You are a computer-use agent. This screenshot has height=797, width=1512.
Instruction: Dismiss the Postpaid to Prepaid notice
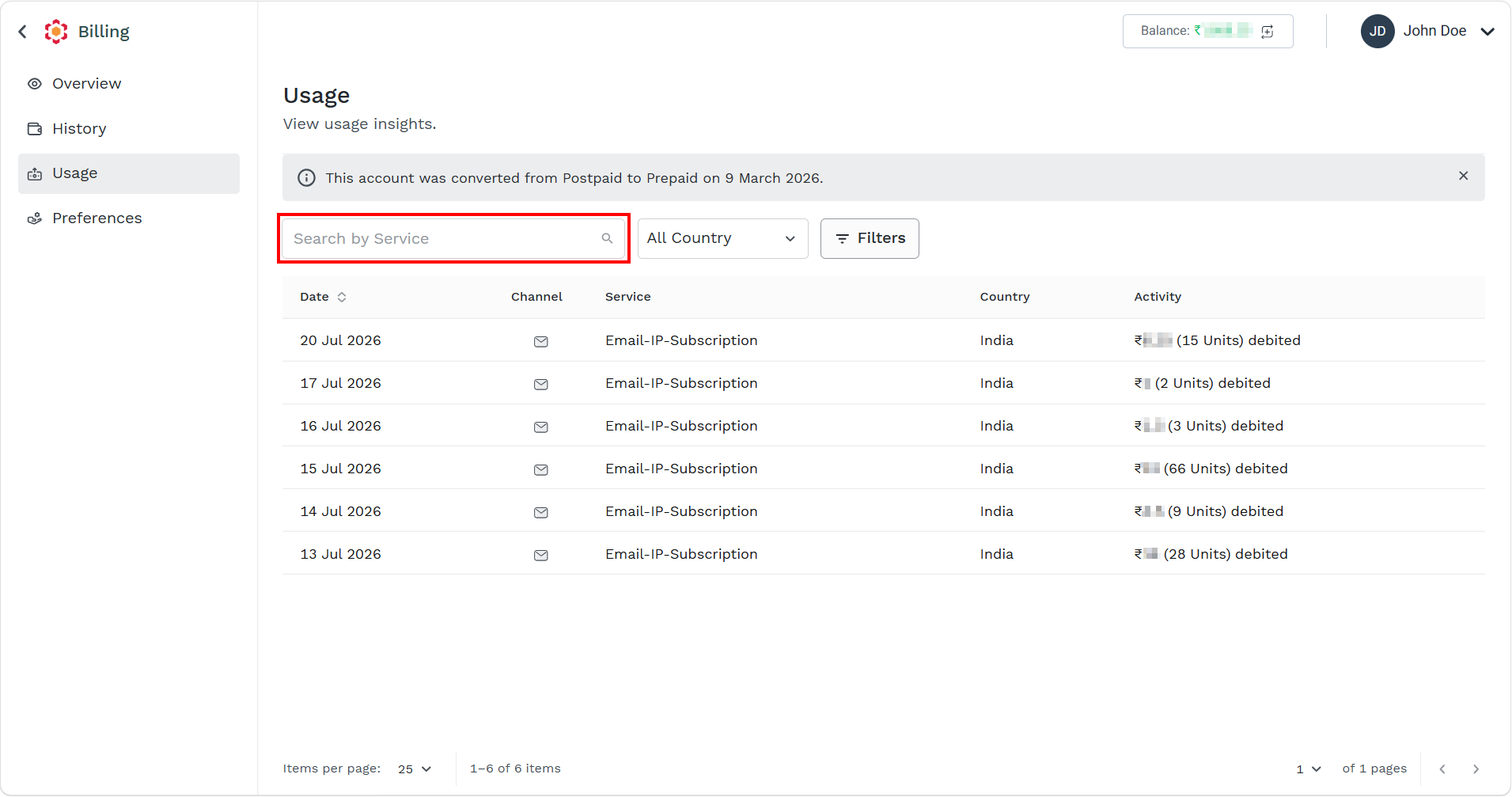coord(1464,176)
